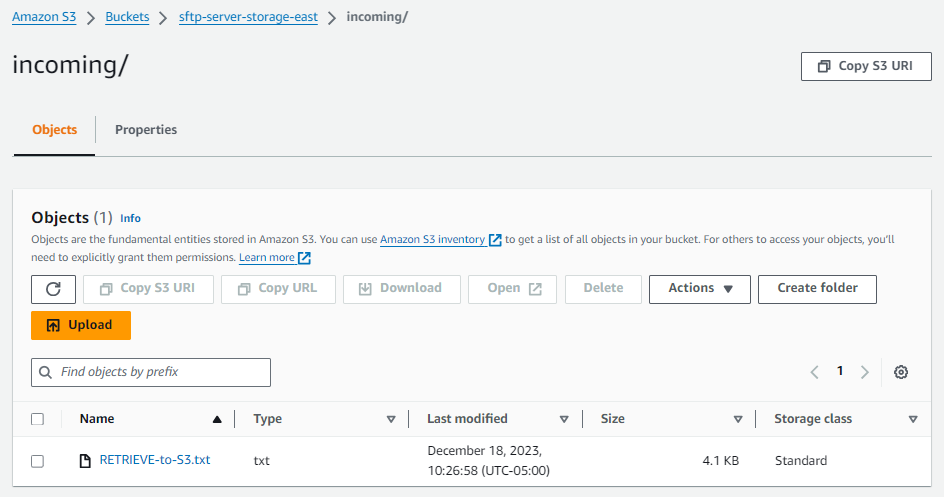Click the external link icon next to Amazon S3 inventory
This screenshot has height=497, width=944.
(495, 240)
